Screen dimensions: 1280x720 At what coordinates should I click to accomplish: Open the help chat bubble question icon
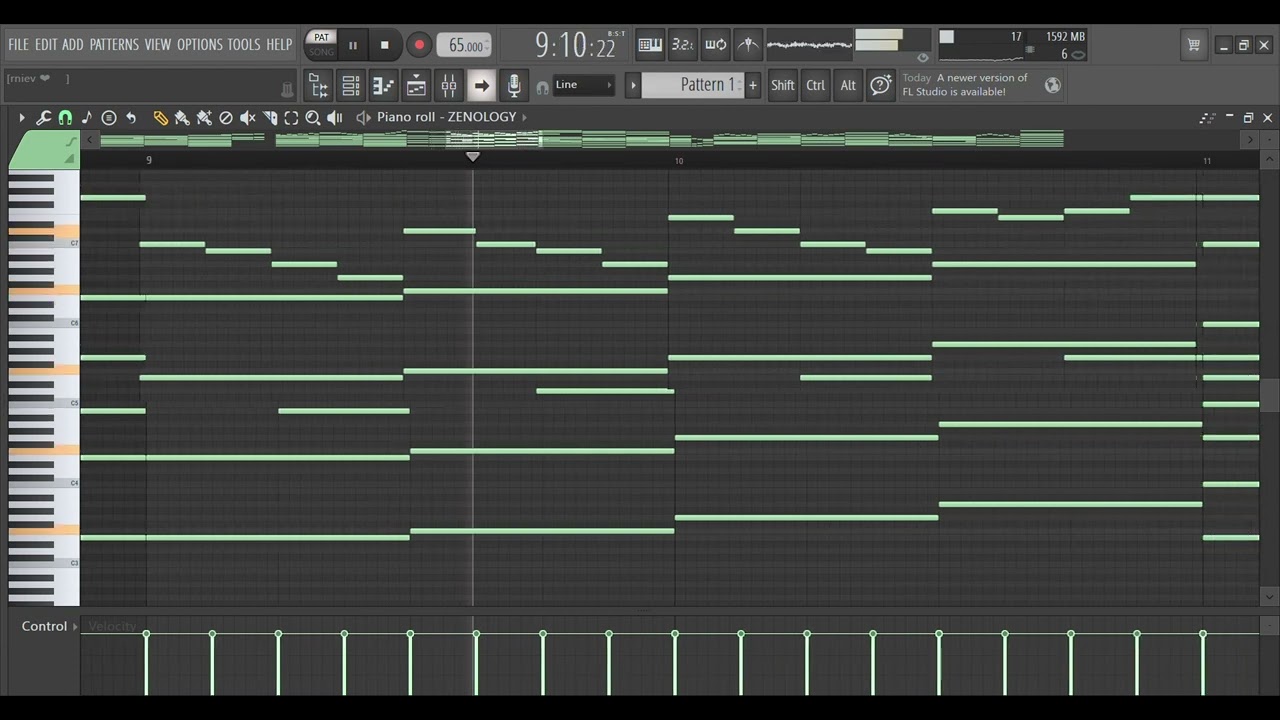880,85
